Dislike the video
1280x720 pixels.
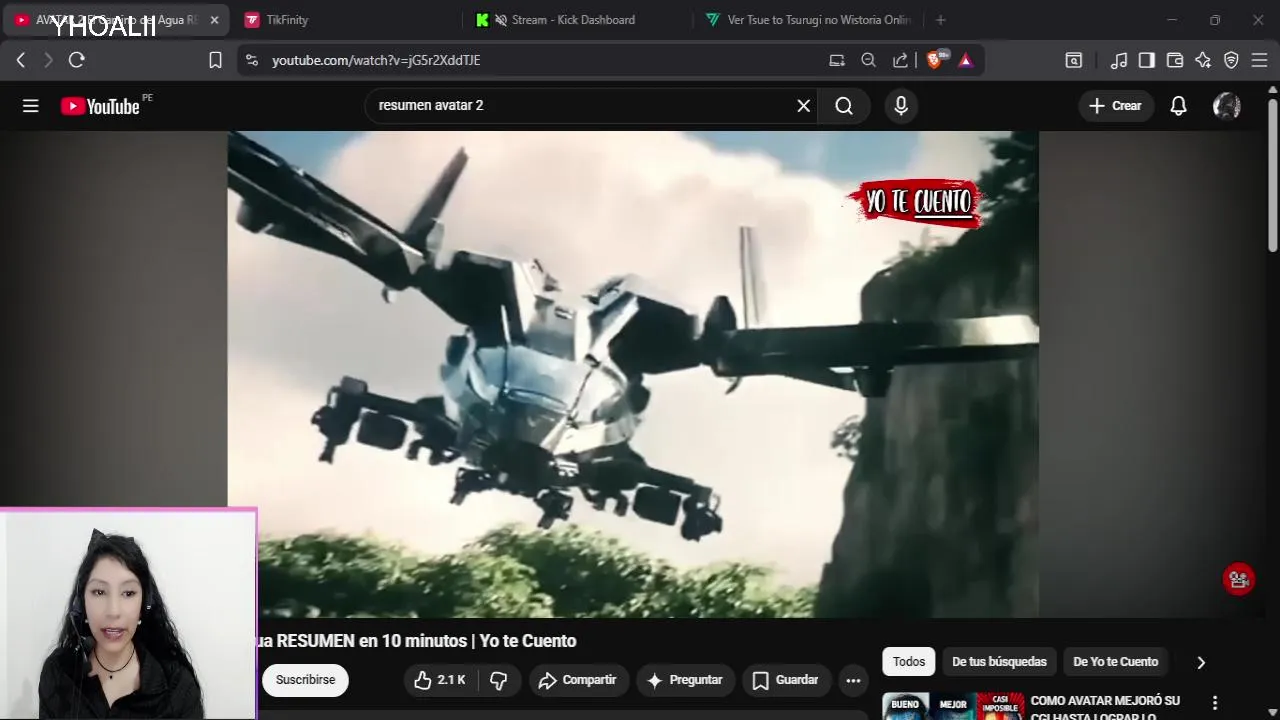(x=499, y=680)
